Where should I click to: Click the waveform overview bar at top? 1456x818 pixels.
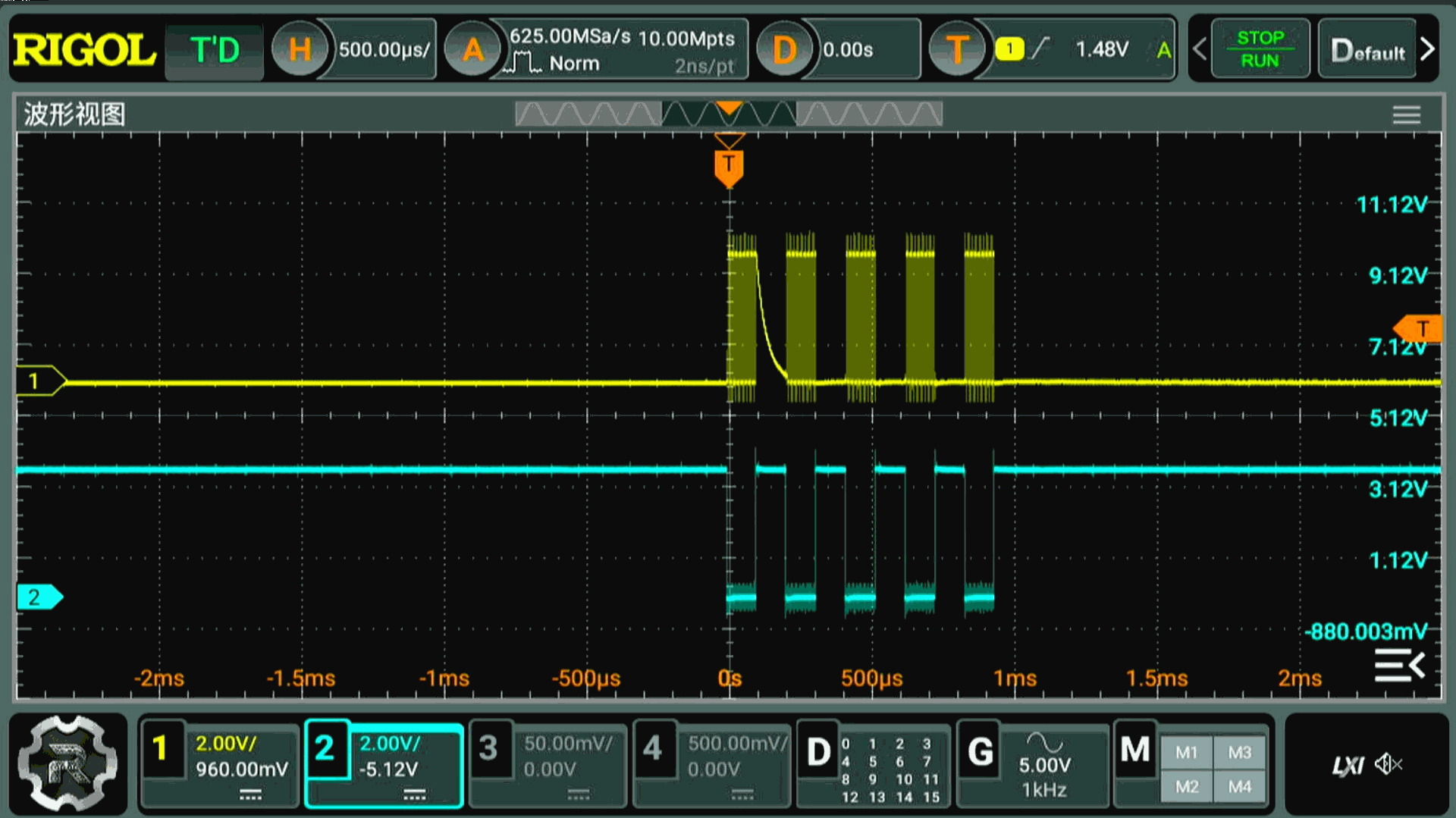point(728,113)
